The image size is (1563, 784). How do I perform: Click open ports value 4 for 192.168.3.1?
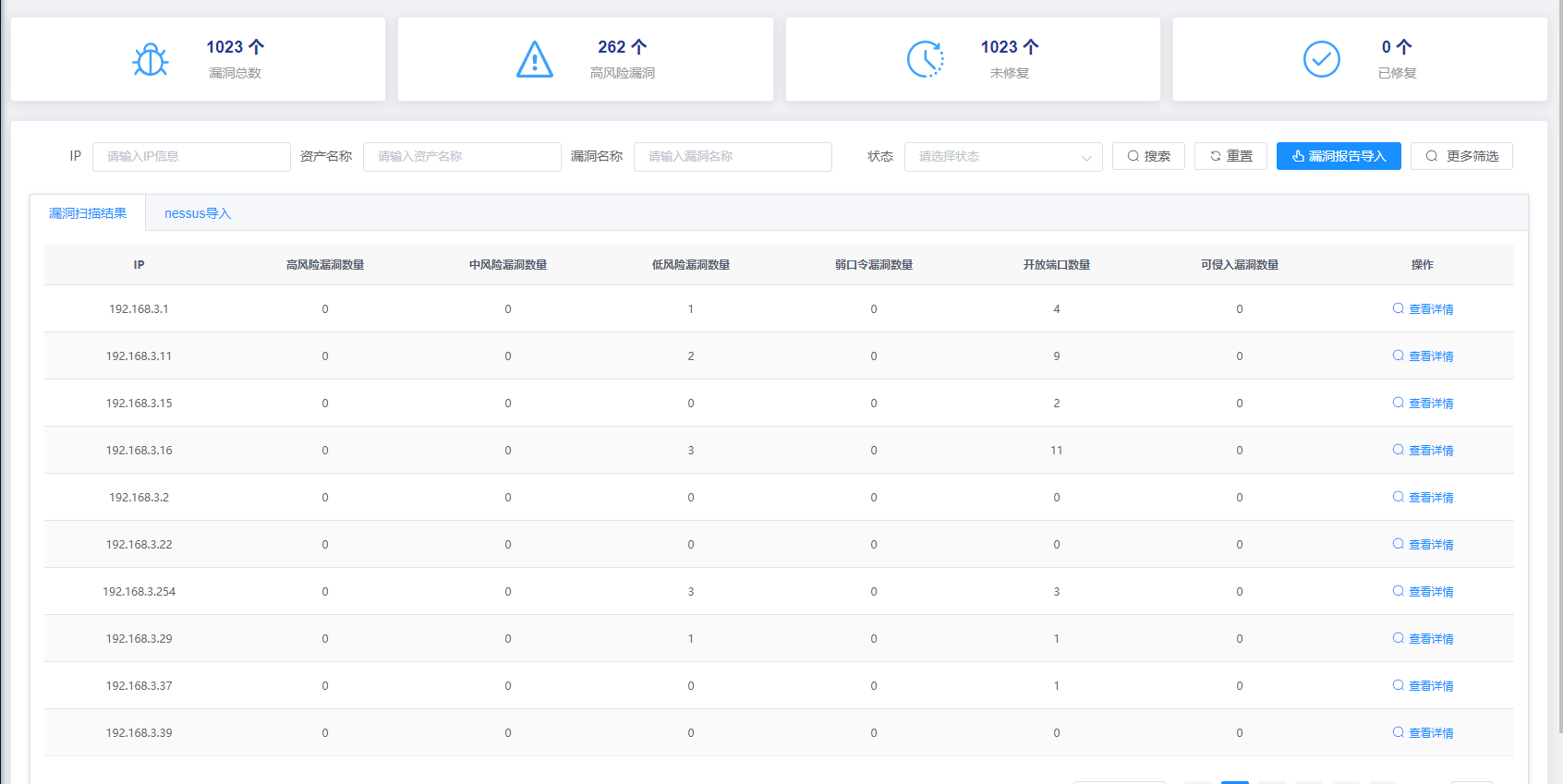pyautogui.click(x=1057, y=309)
